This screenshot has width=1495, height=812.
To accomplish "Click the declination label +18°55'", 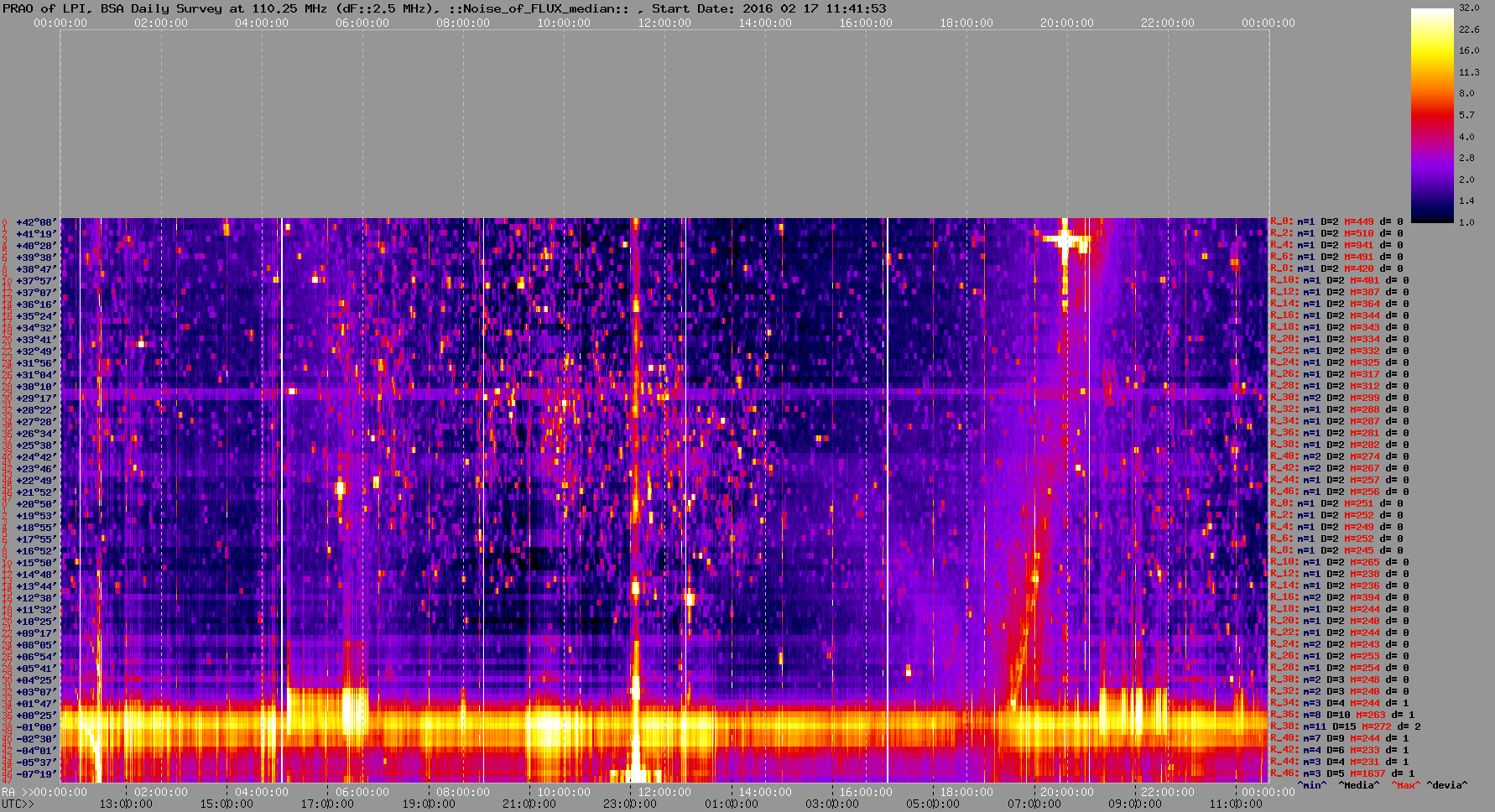I will coord(36,528).
